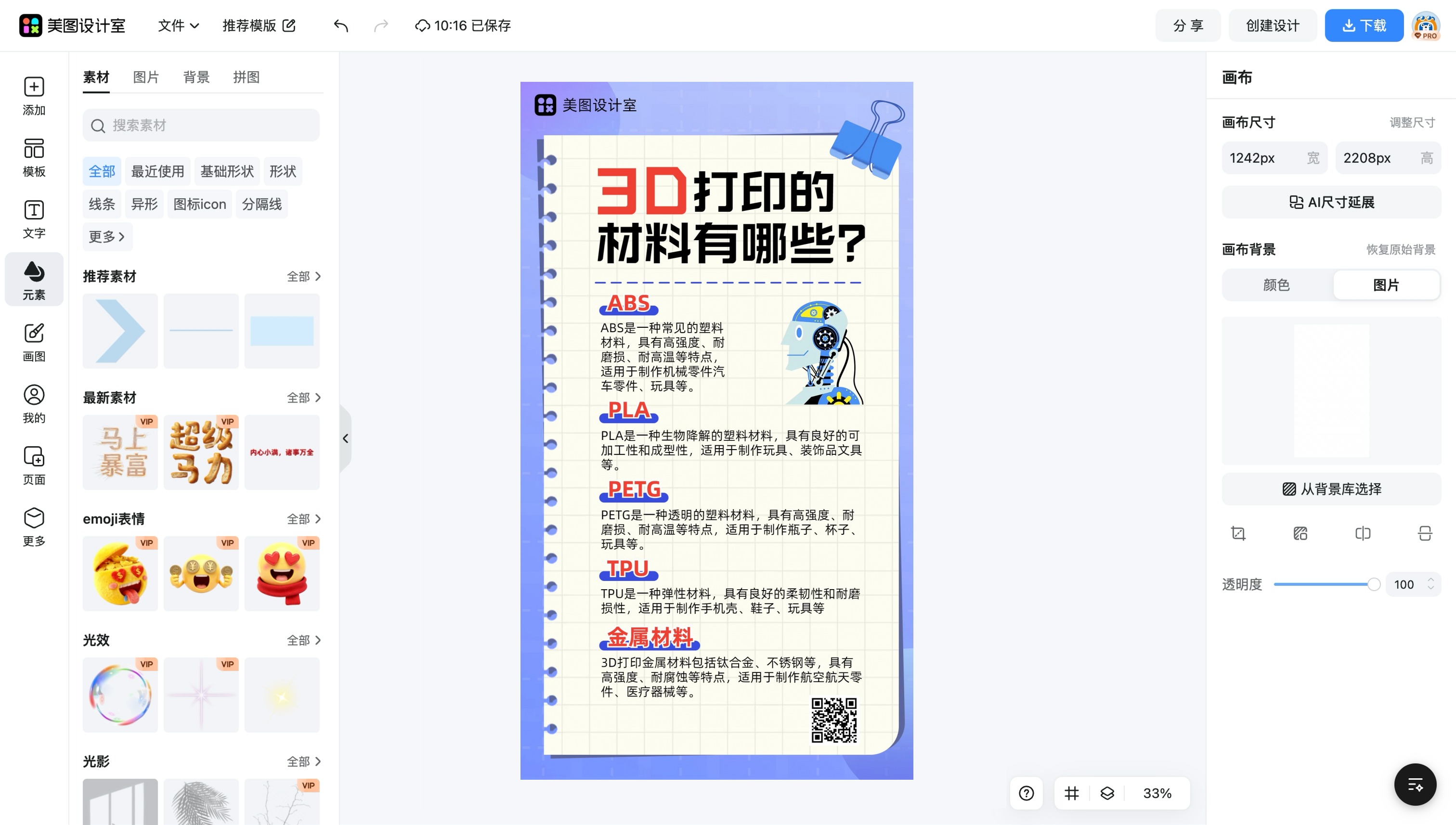Image resolution: width=1456 pixels, height=825 pixels.
Task: Expand 更多 material categories
Action: pos(107,237)
